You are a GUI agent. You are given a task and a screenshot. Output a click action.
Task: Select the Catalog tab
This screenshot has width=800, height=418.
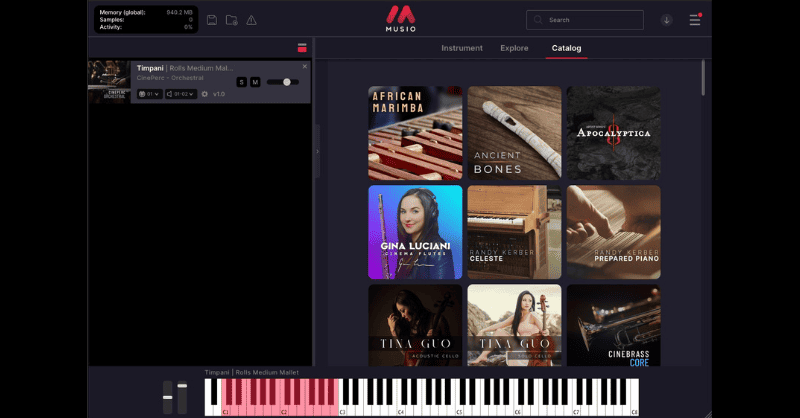point(566,48)
